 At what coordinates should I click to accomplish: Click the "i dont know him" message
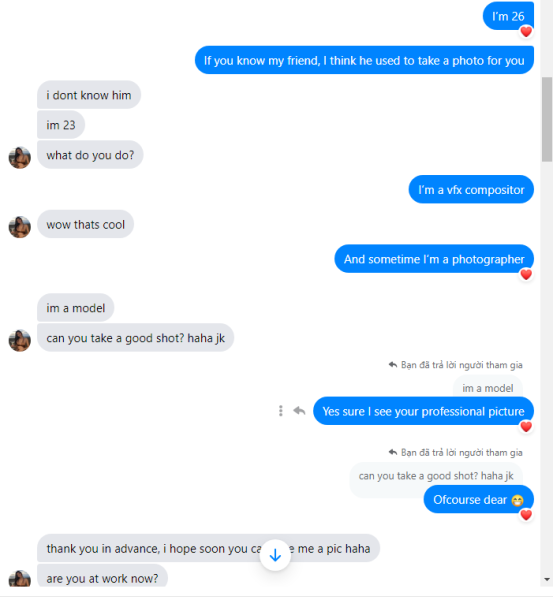[x=89, y=95]
